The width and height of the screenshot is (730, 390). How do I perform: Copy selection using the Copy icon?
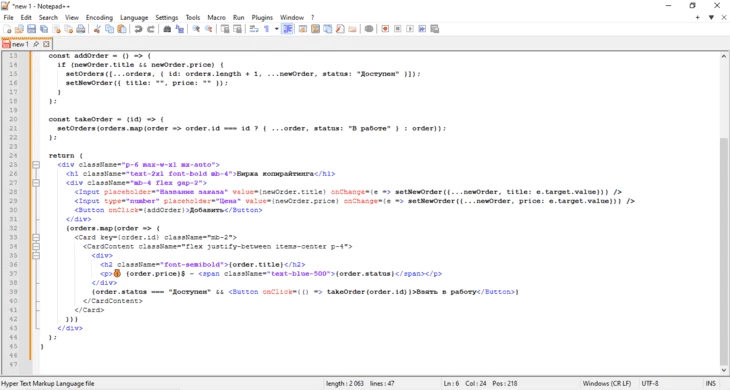pyautogui.click(x=109, y=29)
